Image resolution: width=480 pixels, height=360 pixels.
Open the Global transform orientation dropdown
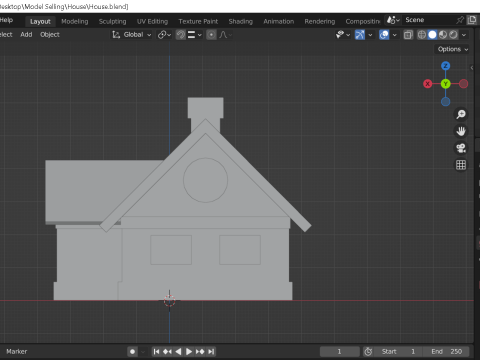click(x=132, y=35)
